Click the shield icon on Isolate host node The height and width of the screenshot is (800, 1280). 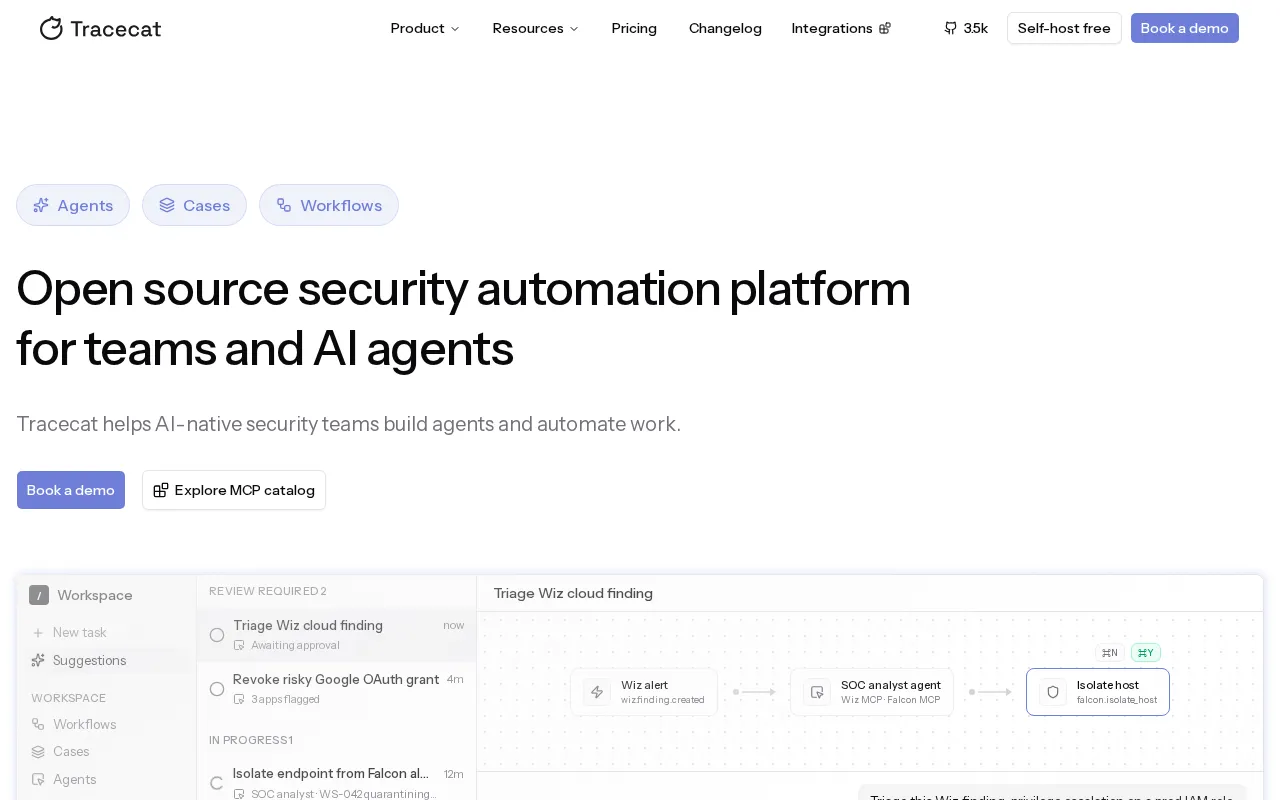1053,692
